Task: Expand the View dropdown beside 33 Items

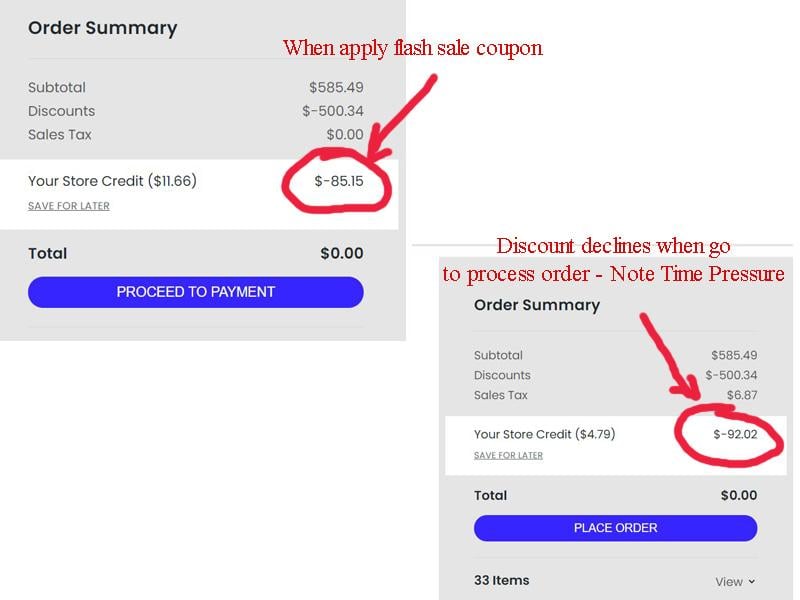Action: coord(735,581)
